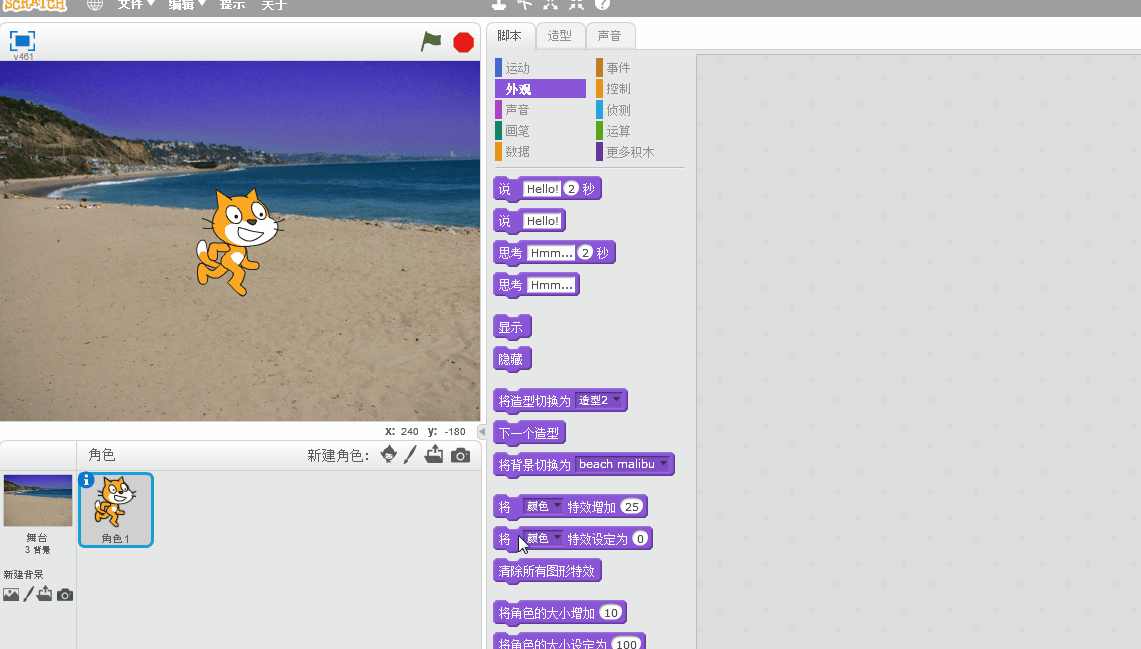The image size is (1141, 649).
Task: Select the 声音 block category
Action: coord(540,110)
